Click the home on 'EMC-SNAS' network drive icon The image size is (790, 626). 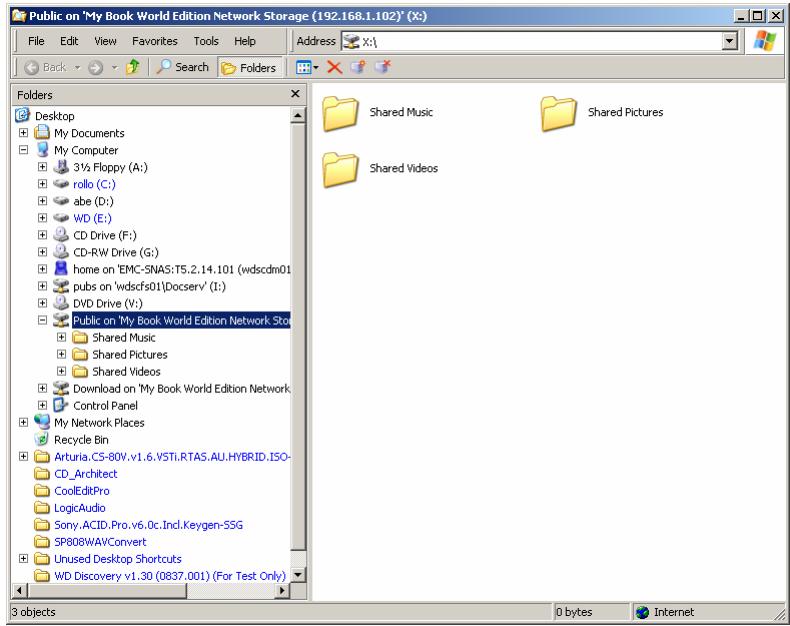coord(61,269)
